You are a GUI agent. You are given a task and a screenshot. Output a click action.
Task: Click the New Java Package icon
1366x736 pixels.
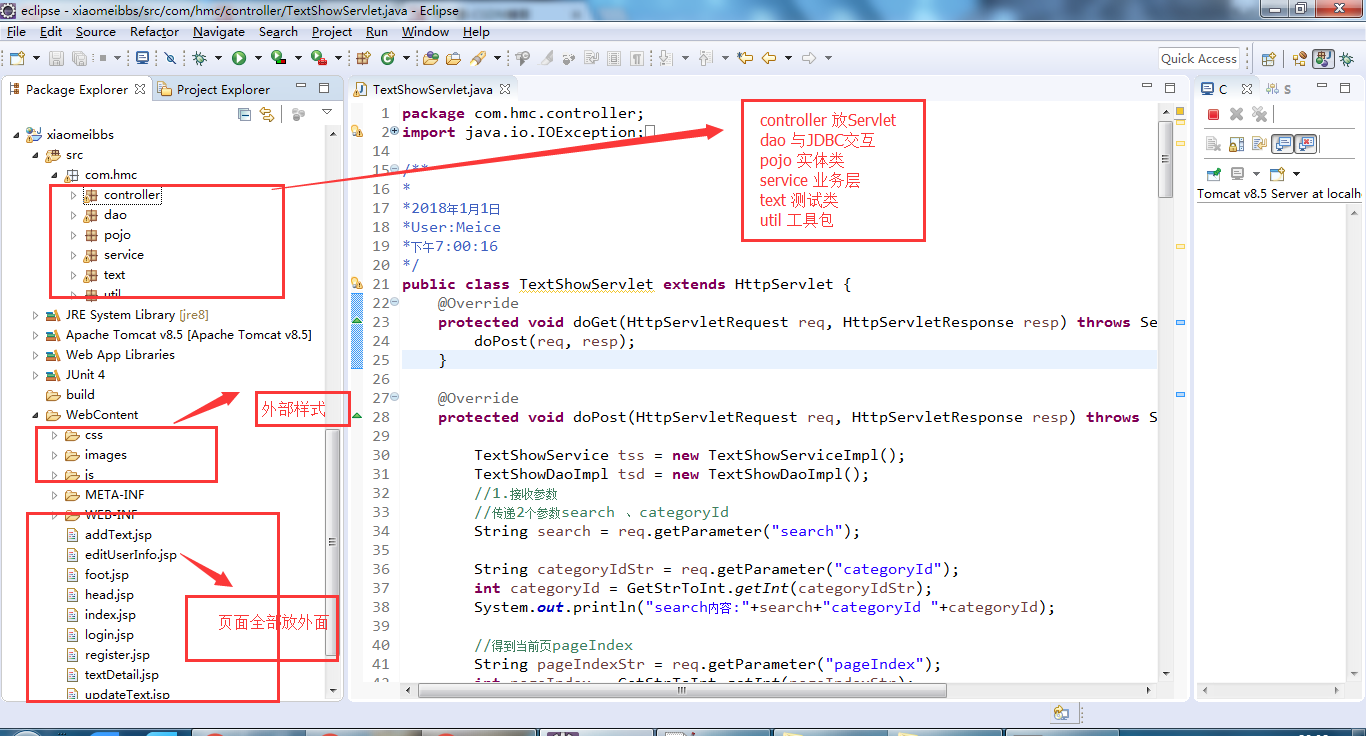coord(363,59)
